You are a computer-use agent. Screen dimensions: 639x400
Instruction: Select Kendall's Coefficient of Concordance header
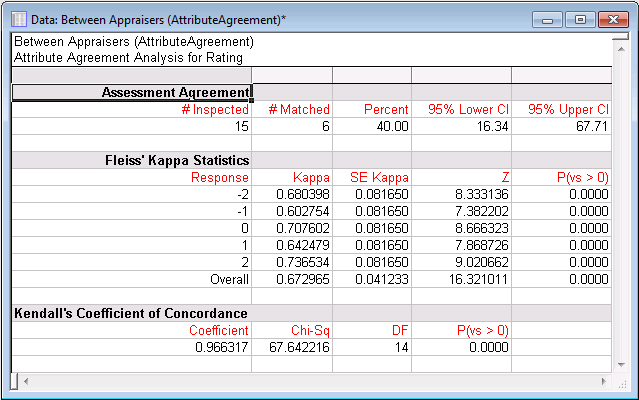click(x=132, y=313)
